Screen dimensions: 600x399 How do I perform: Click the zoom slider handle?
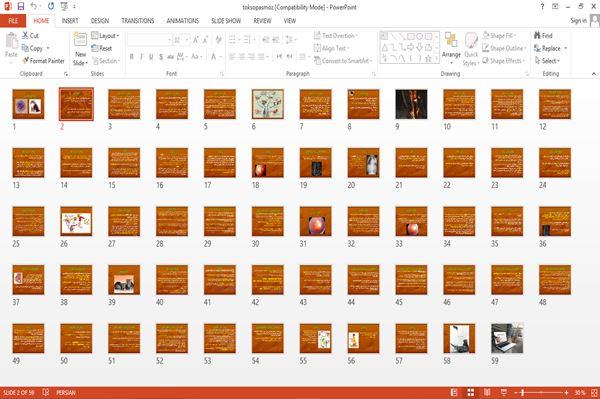pyautogui.click(x=523, y=393)
